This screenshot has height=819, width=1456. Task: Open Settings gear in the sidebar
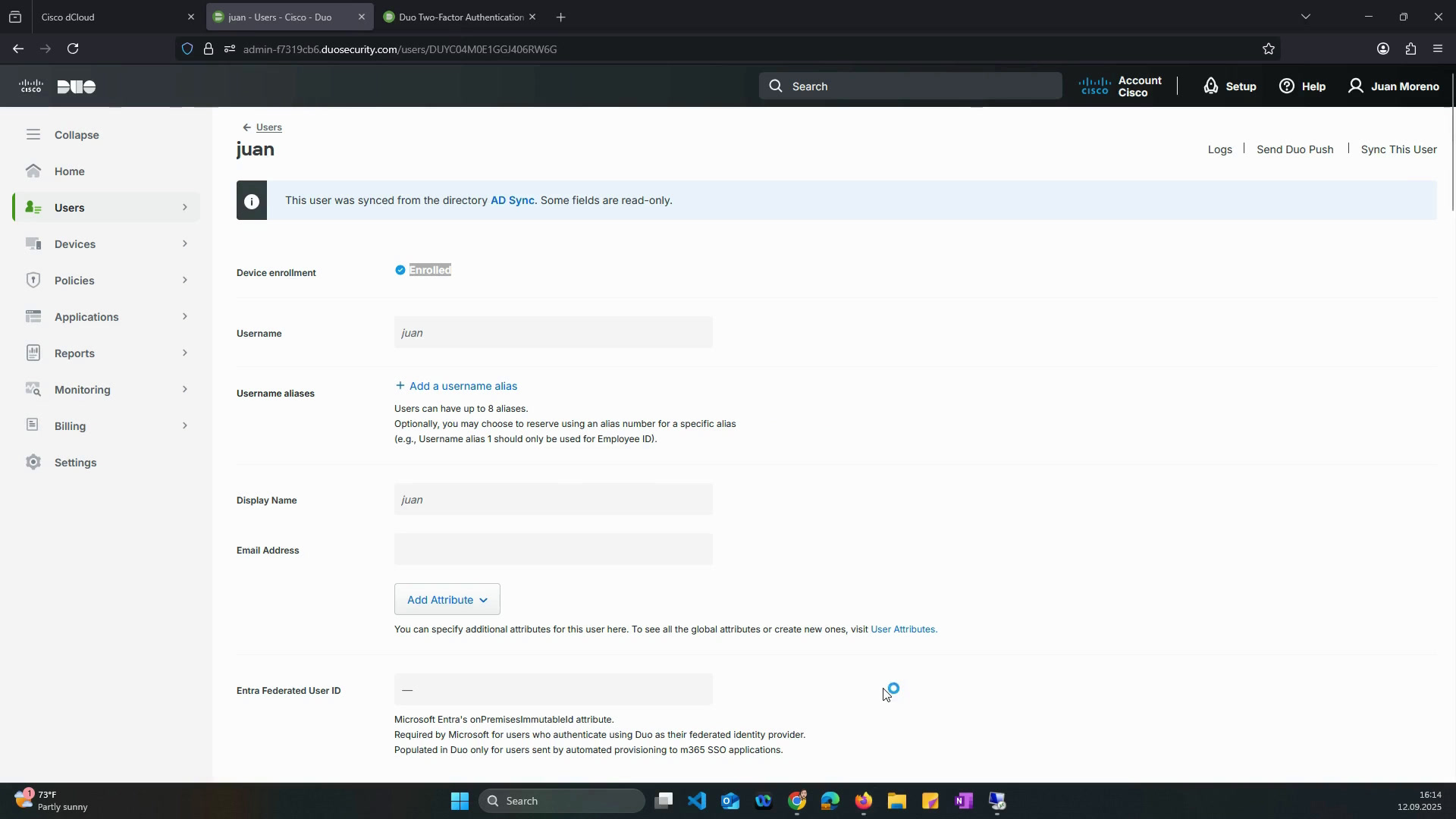click(33, 463)
